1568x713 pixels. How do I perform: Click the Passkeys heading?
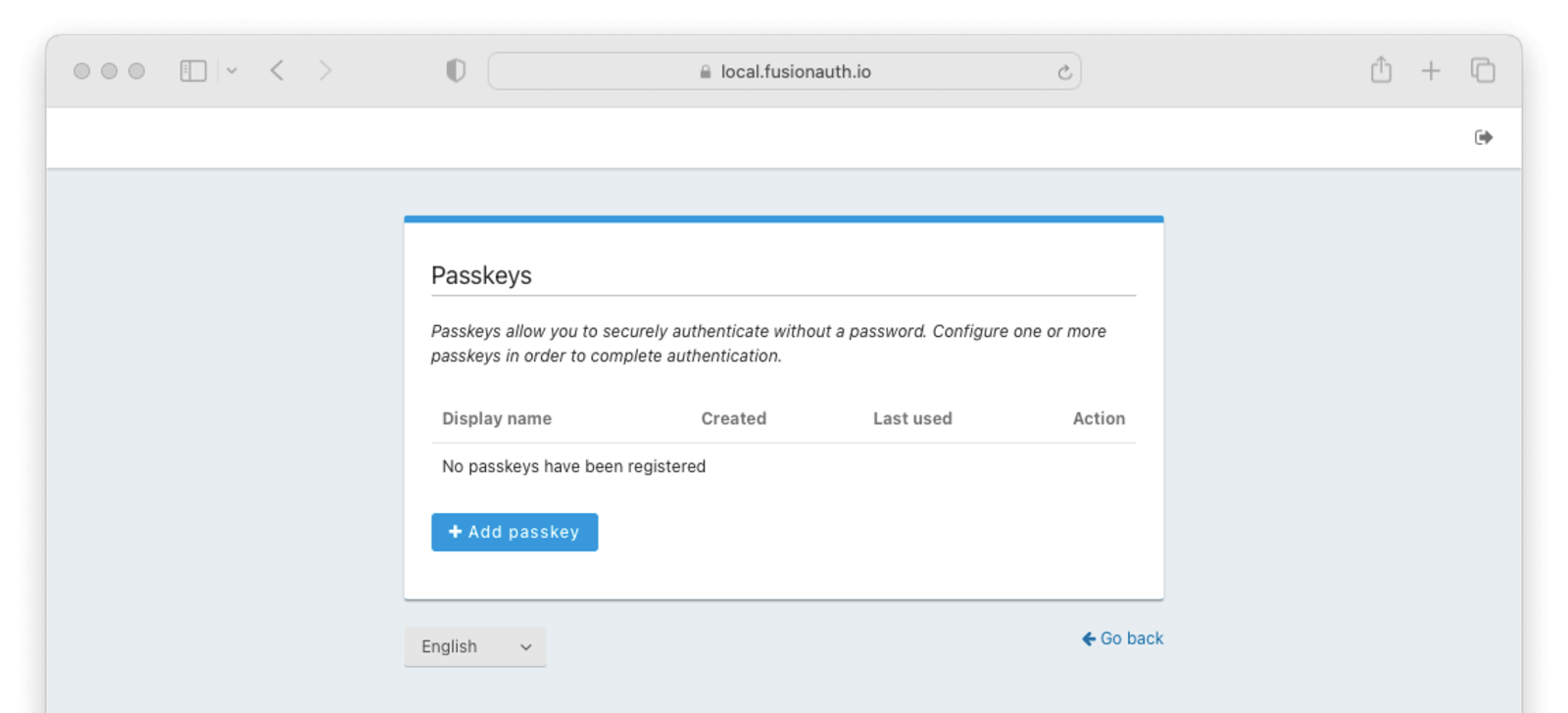[481, 275]
